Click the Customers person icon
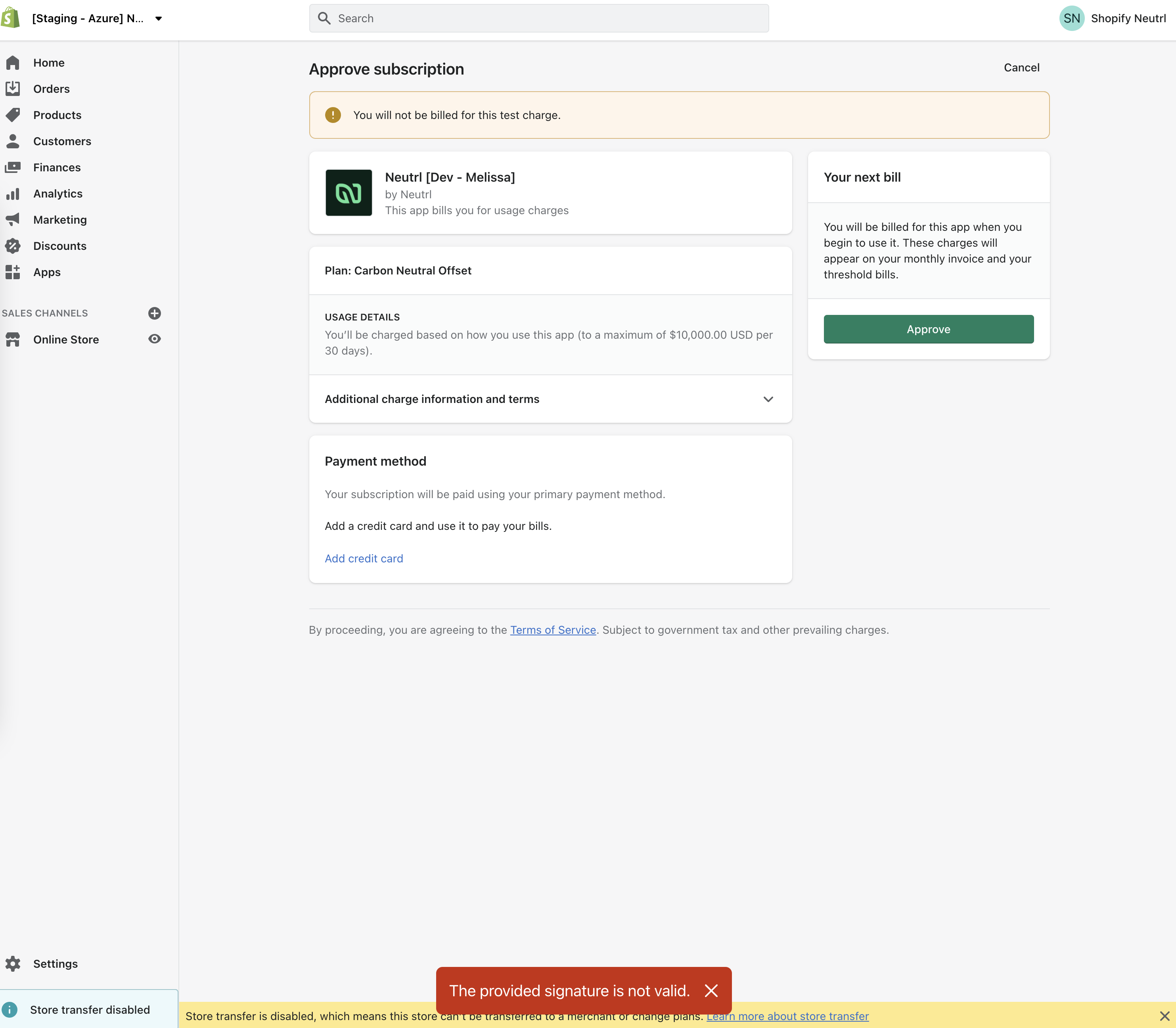Viewport: 1176px width, 1028px height. (13, 141)
